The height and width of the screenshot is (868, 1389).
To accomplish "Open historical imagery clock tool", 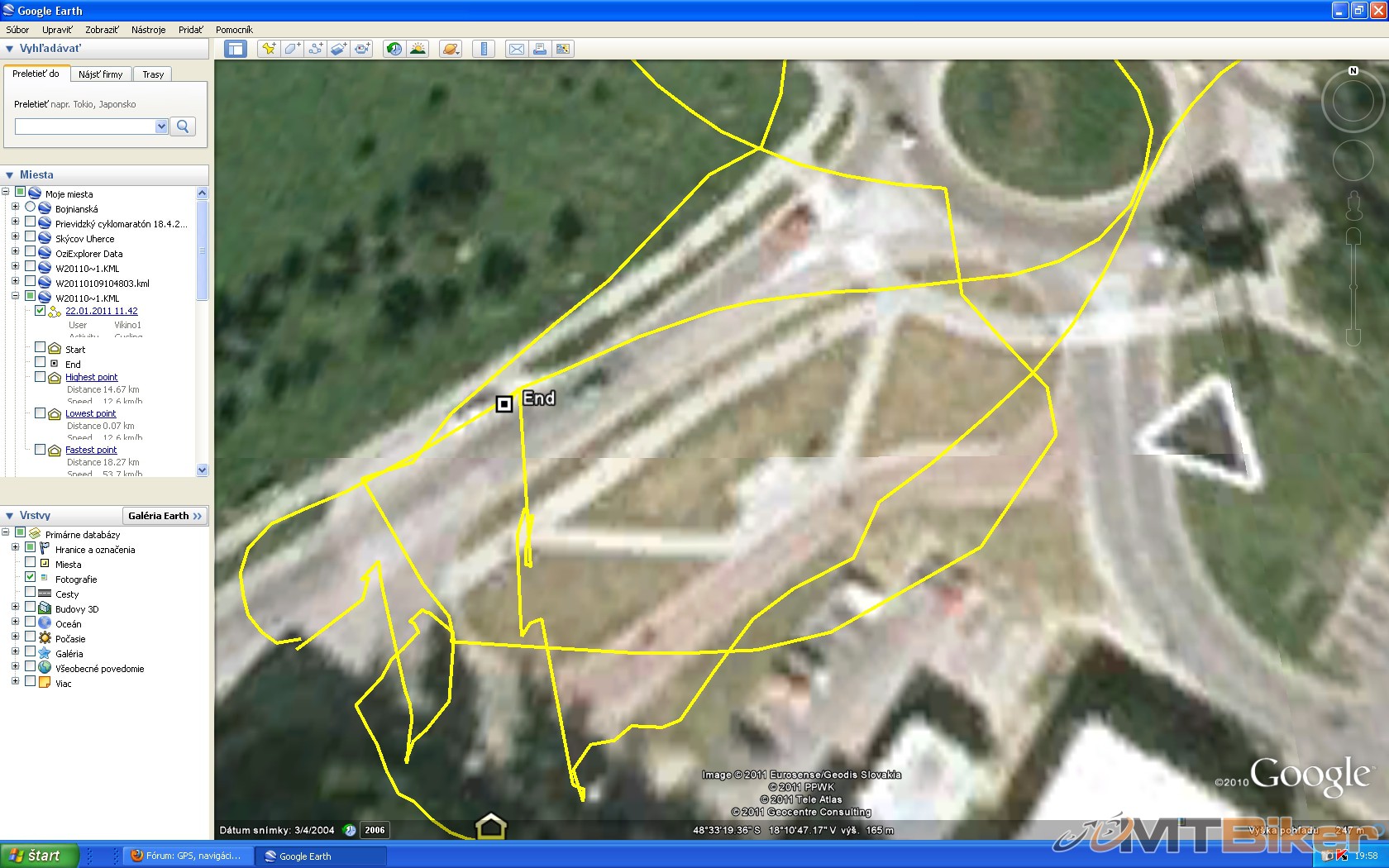I will 394,49.
